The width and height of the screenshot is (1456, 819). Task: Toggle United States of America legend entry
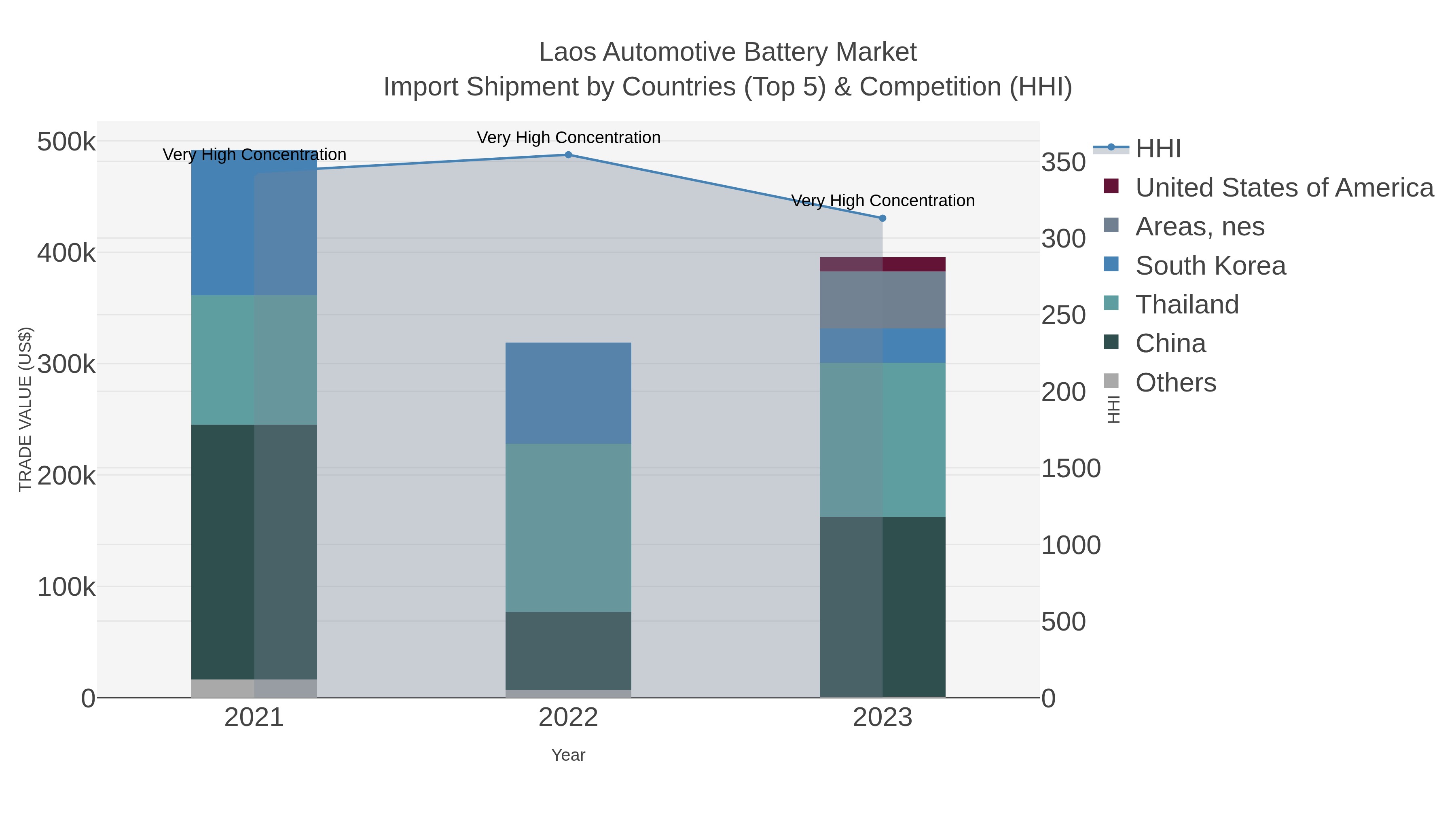tap(1268, 187)
